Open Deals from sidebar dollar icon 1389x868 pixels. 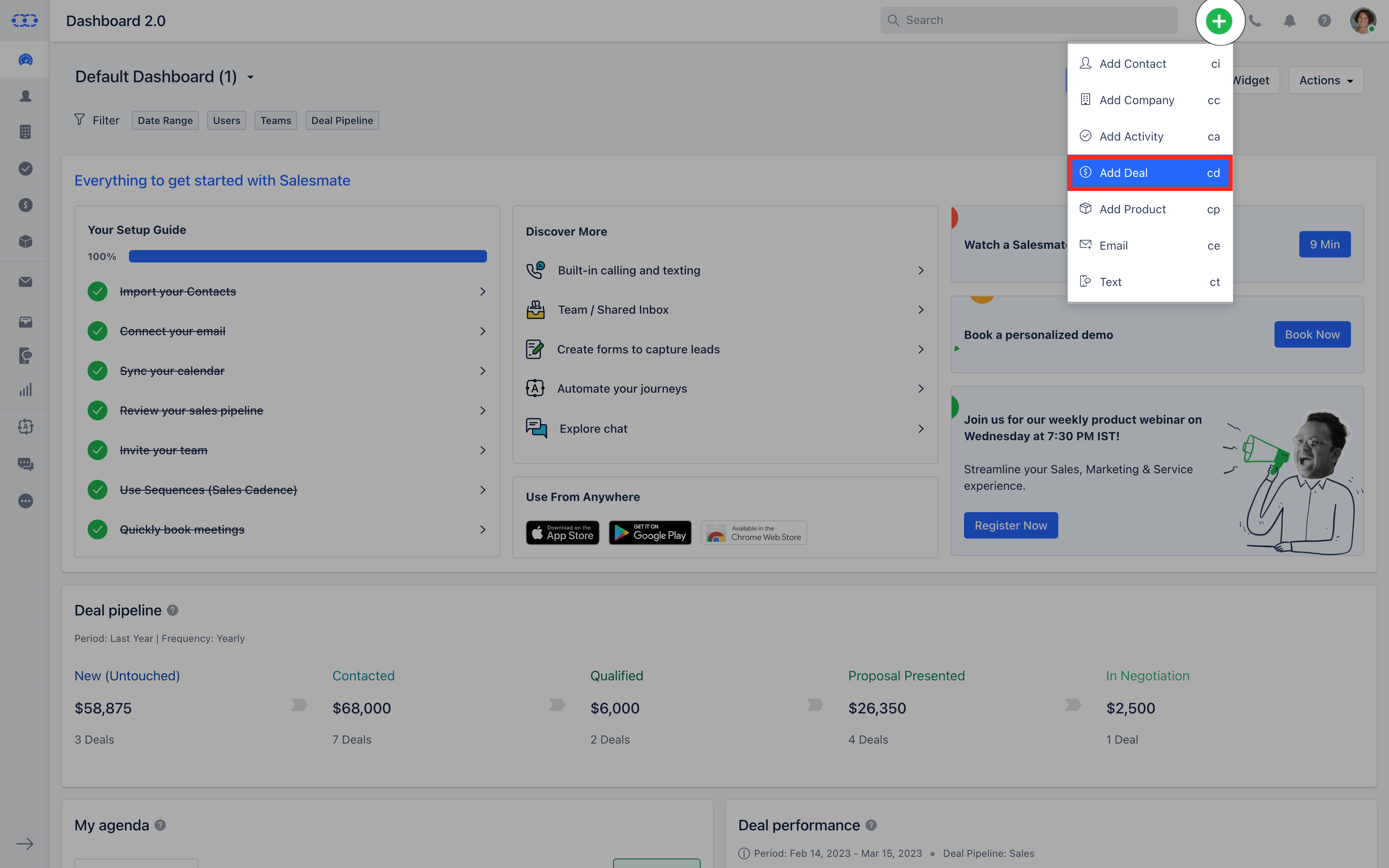click(25, 205)
